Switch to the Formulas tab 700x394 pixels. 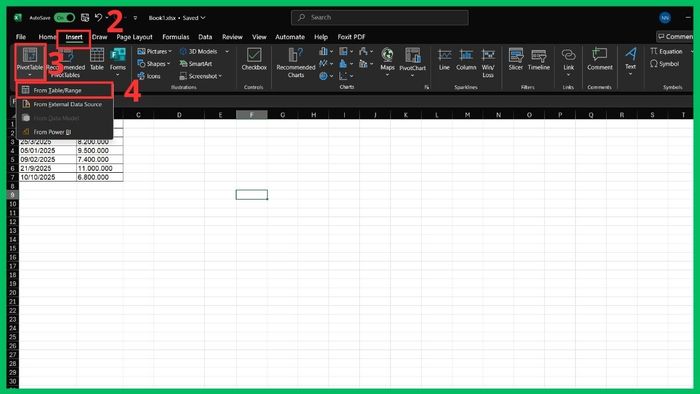(175, 37)
